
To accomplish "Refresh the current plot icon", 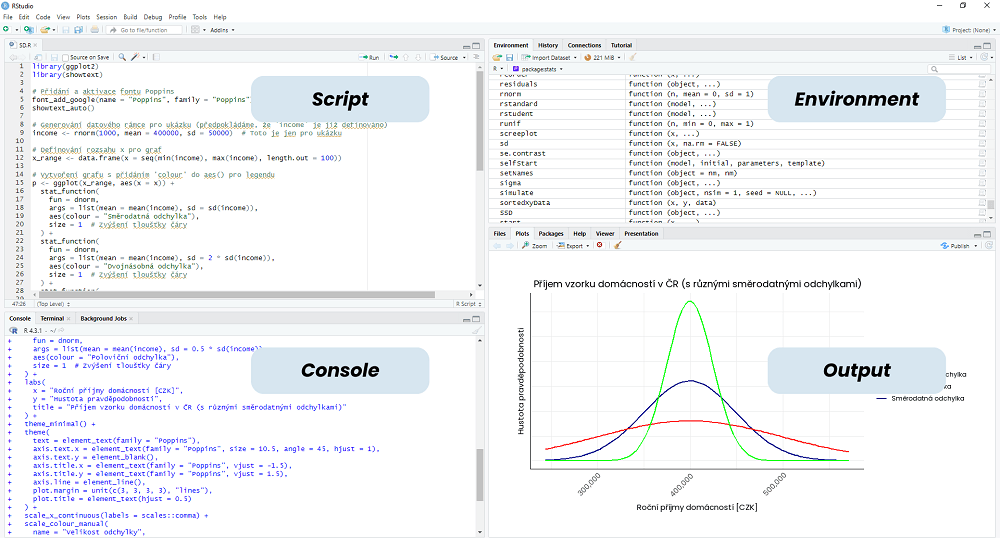I will [x=989, y=245].
